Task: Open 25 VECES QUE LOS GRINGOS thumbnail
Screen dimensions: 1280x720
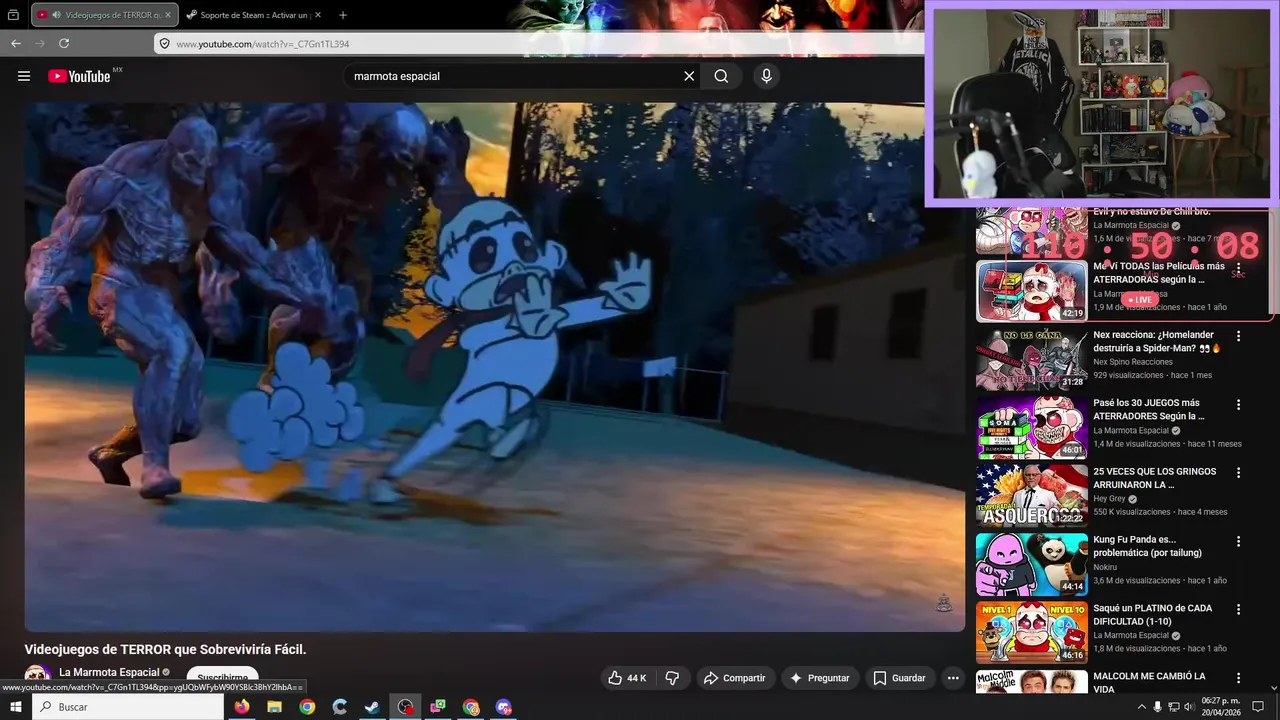Action: [x=1031, y=495]
